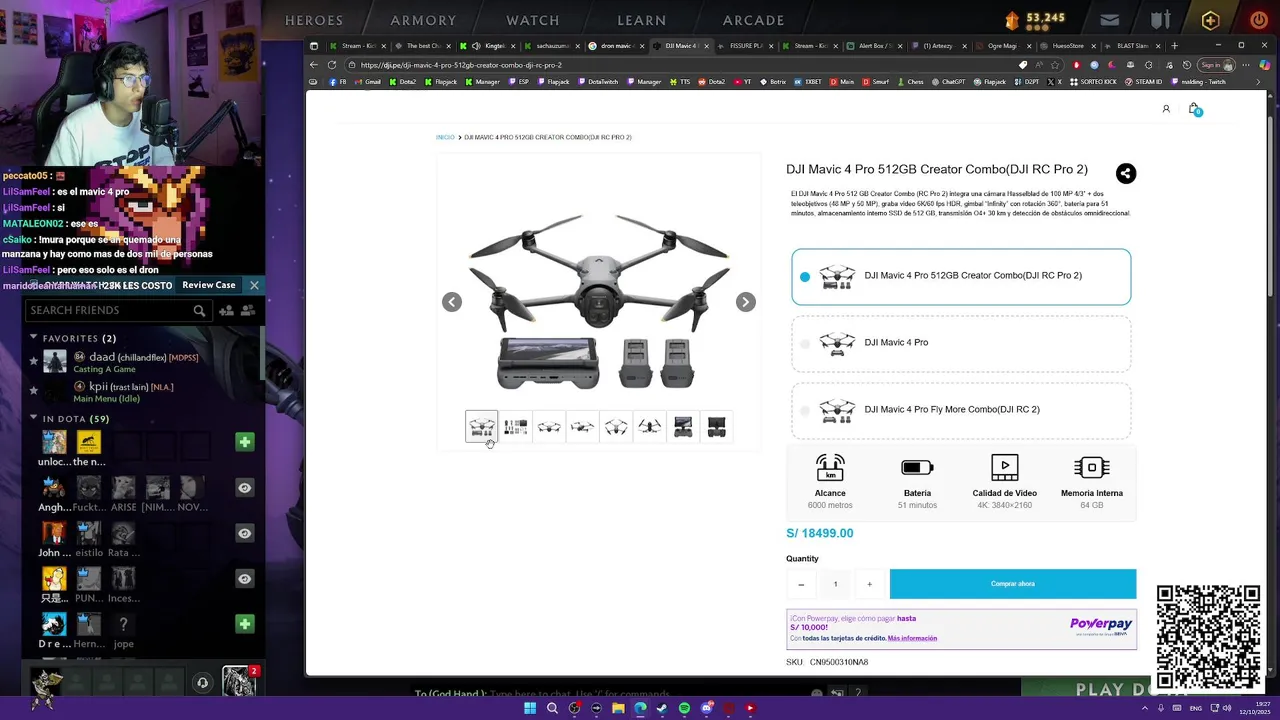
Task: Go back with the browser back arrow
Action: pos(315,65)
